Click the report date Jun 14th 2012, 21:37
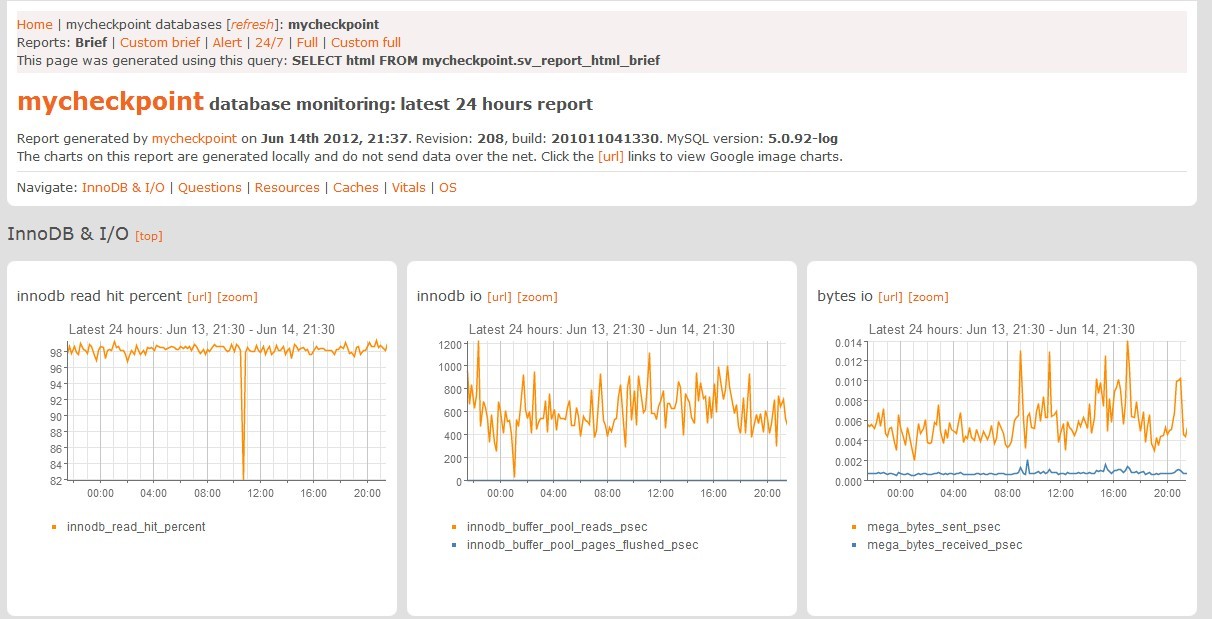Image resolution: width=1212 pixels, height=619 pixels. [335, 138]
